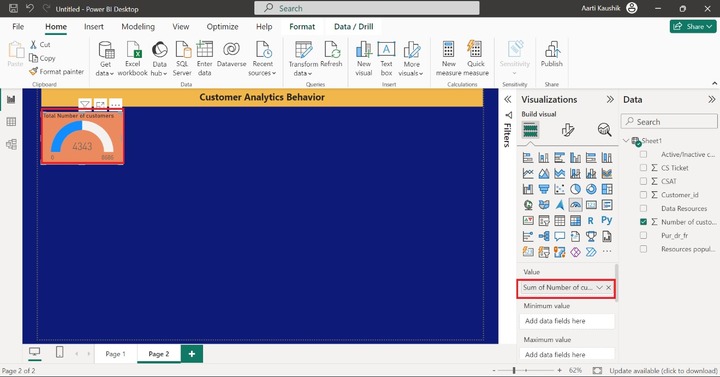Image resolution: width=720 pixels, height=377 pixels.
Task: Select the KPI visual
Action: pyautogui.click(x=528, y=221)
